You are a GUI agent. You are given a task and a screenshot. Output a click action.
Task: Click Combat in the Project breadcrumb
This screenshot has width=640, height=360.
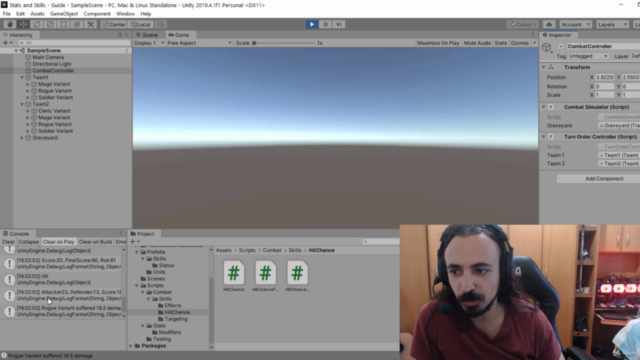tap(272, 250)
